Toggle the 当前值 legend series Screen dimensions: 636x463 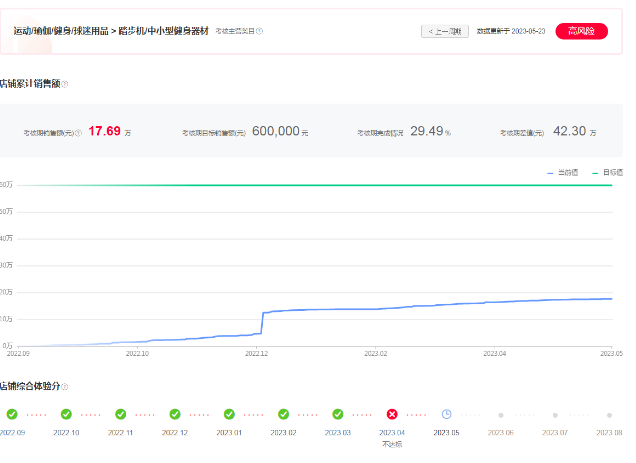tap(563, 172)
